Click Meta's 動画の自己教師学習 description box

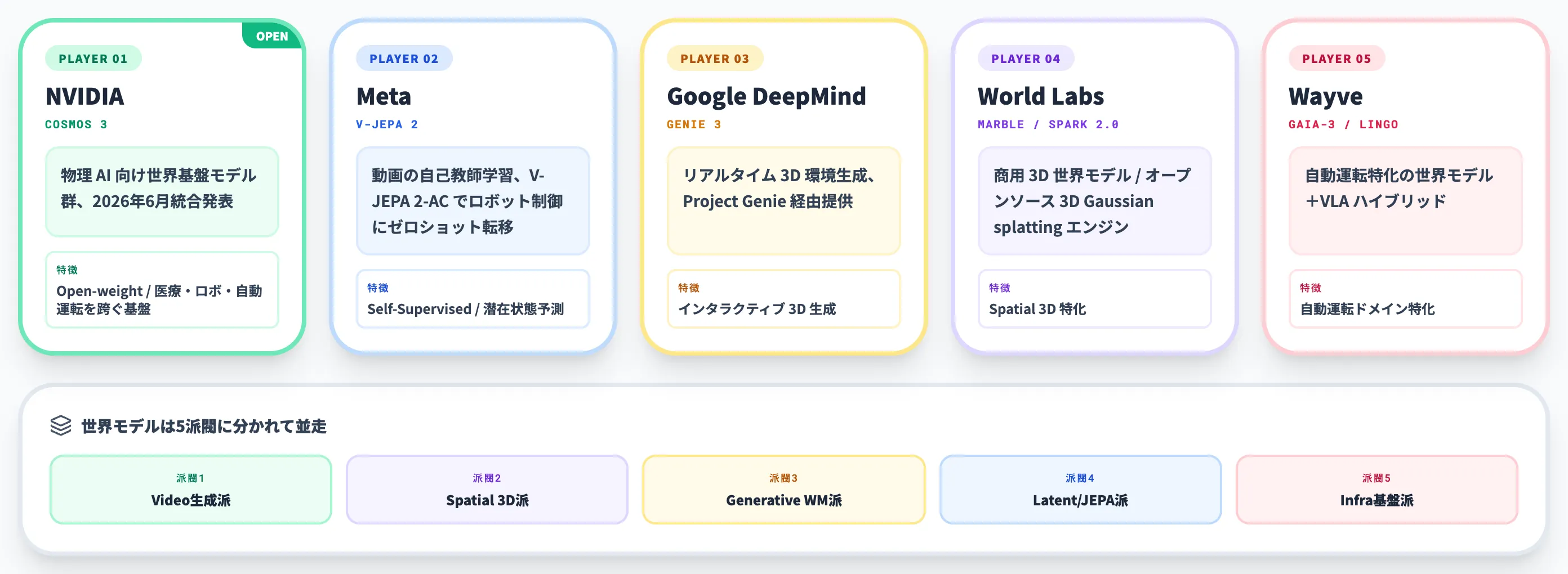(473, 201)
